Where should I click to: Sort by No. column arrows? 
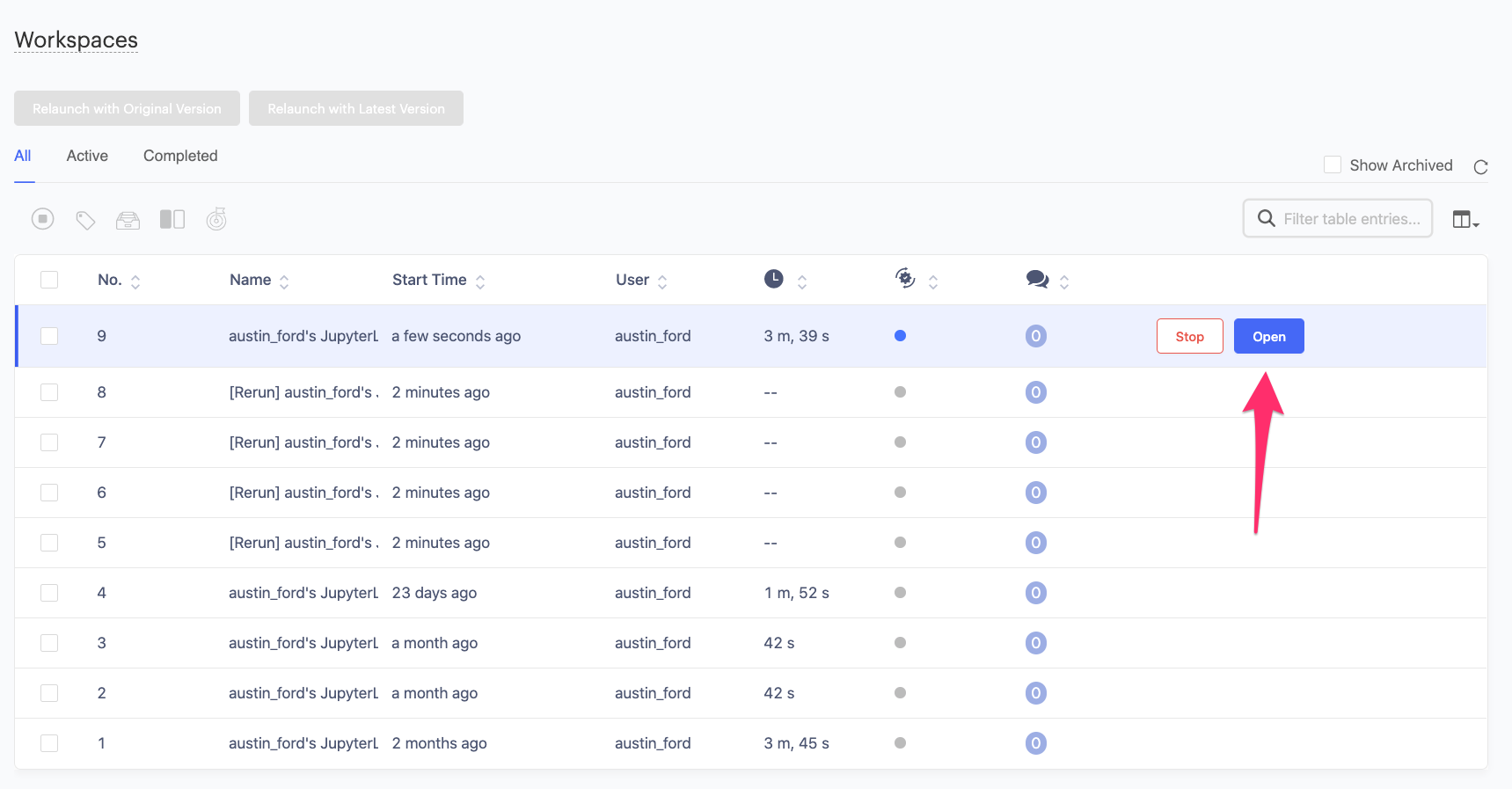135,281
